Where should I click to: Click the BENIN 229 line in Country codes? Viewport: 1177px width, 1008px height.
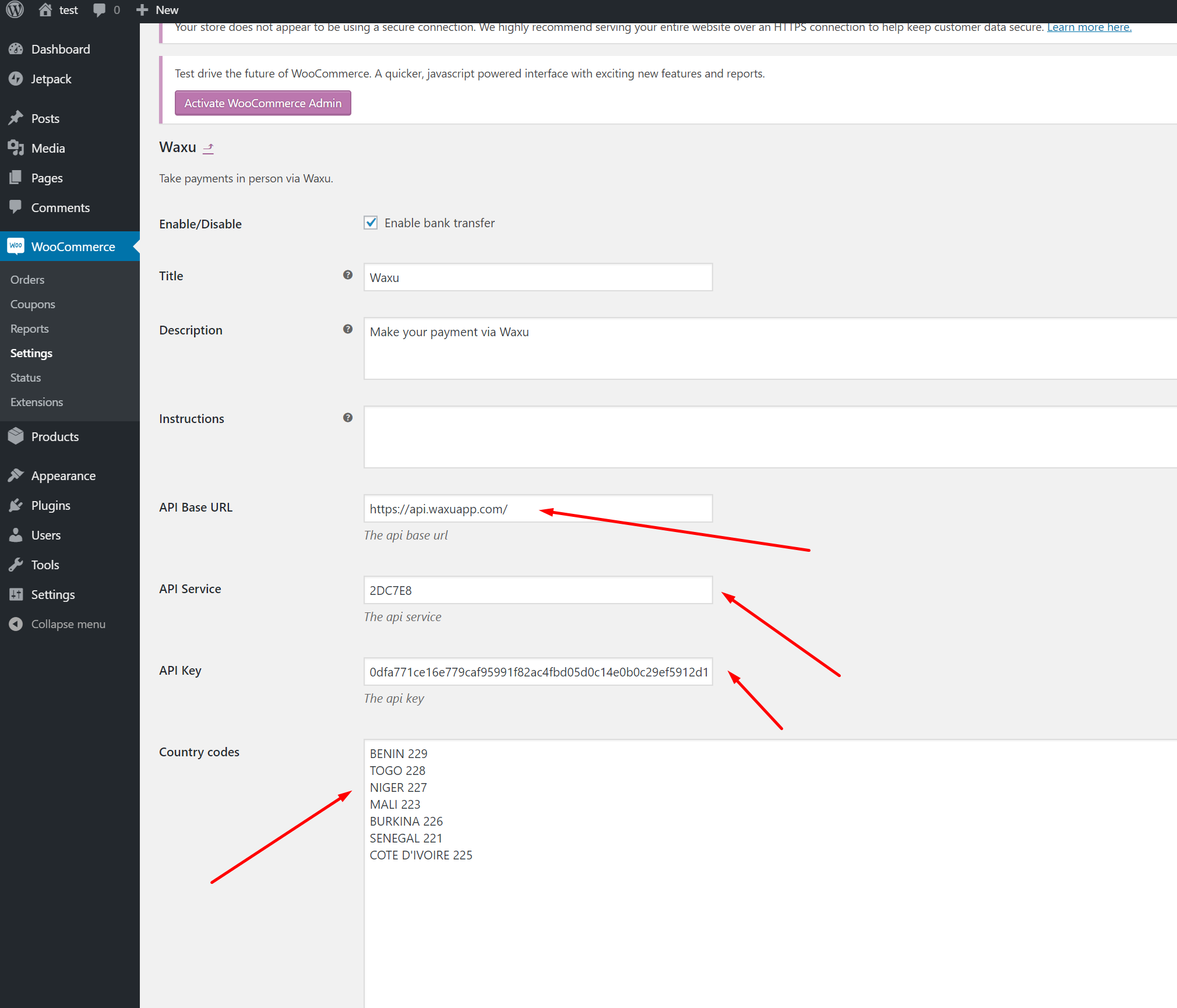(x=399, y=753)
